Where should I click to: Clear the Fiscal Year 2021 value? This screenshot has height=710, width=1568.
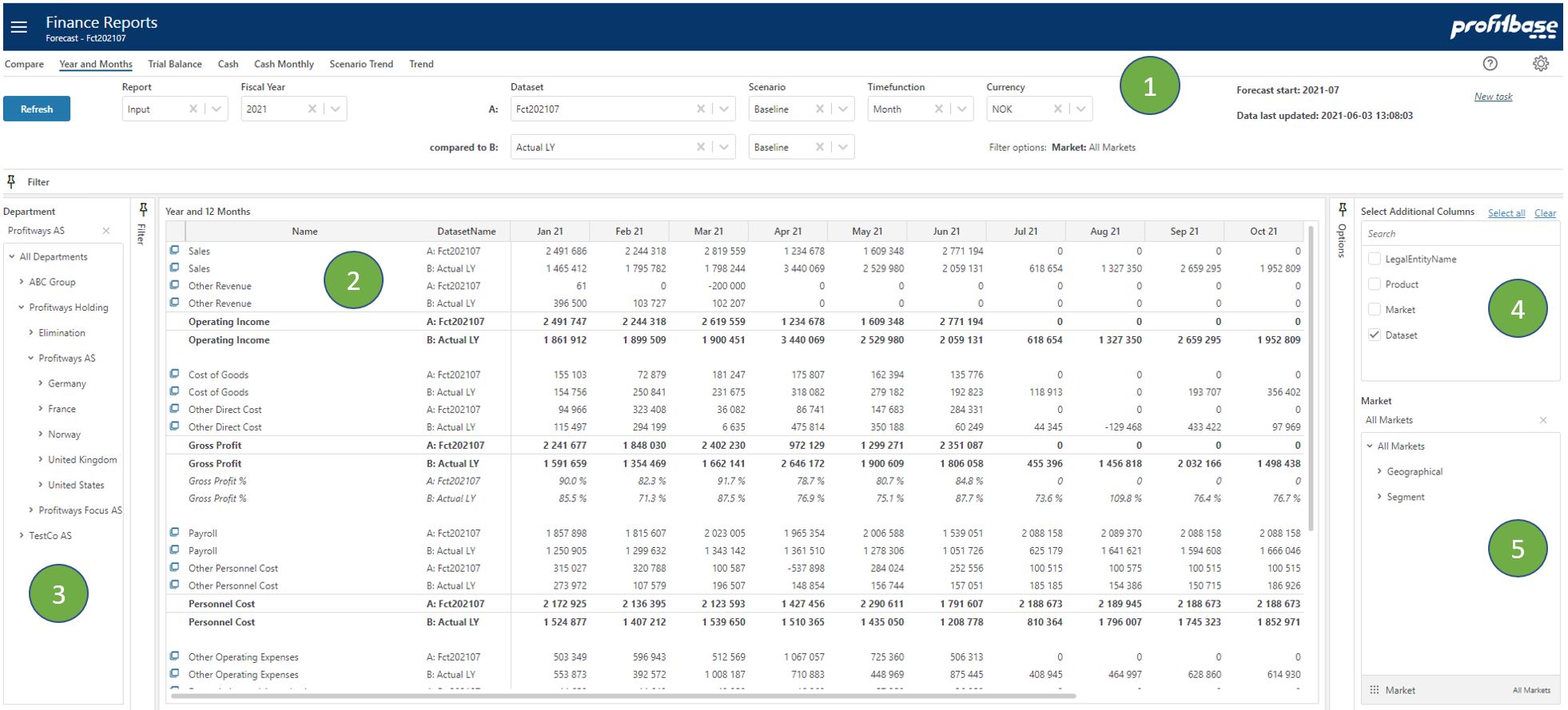point(312,109)
